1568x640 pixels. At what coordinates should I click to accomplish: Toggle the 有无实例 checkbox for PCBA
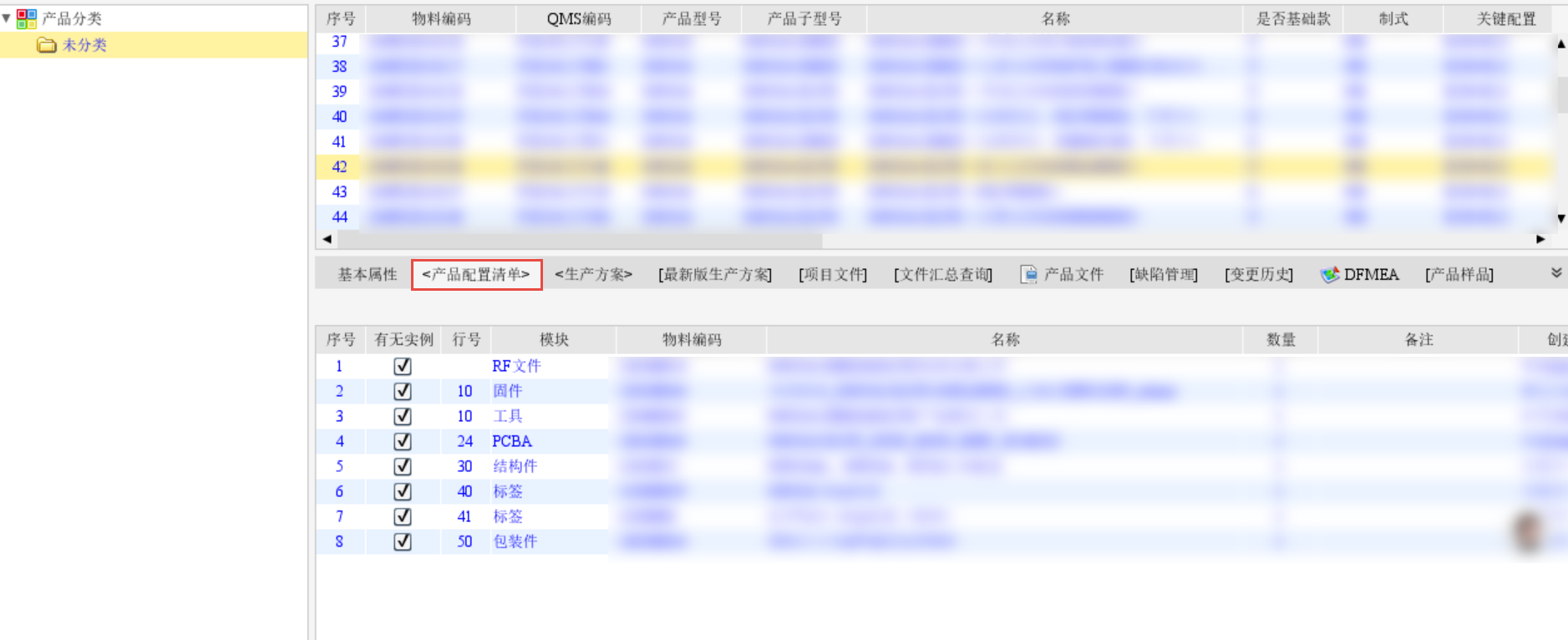click(x=403, y=441)
